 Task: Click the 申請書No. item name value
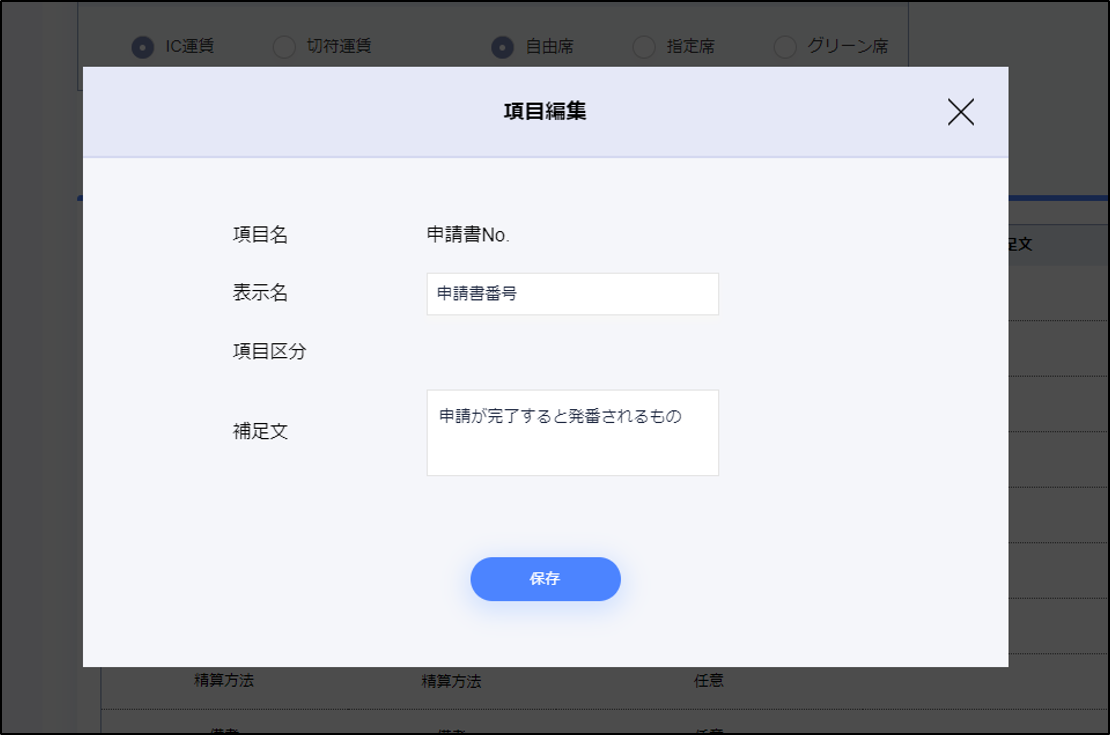coord(468,235)
